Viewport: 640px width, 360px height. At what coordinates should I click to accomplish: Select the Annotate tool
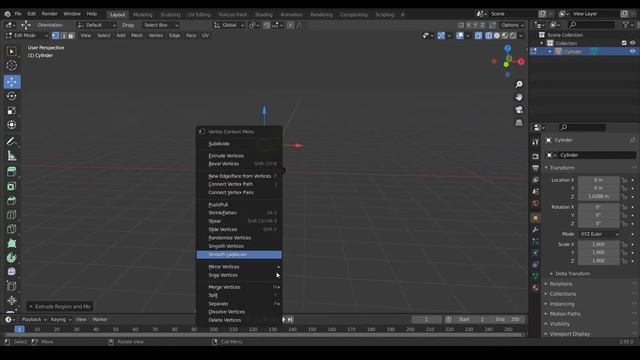[x=12, y=142]
